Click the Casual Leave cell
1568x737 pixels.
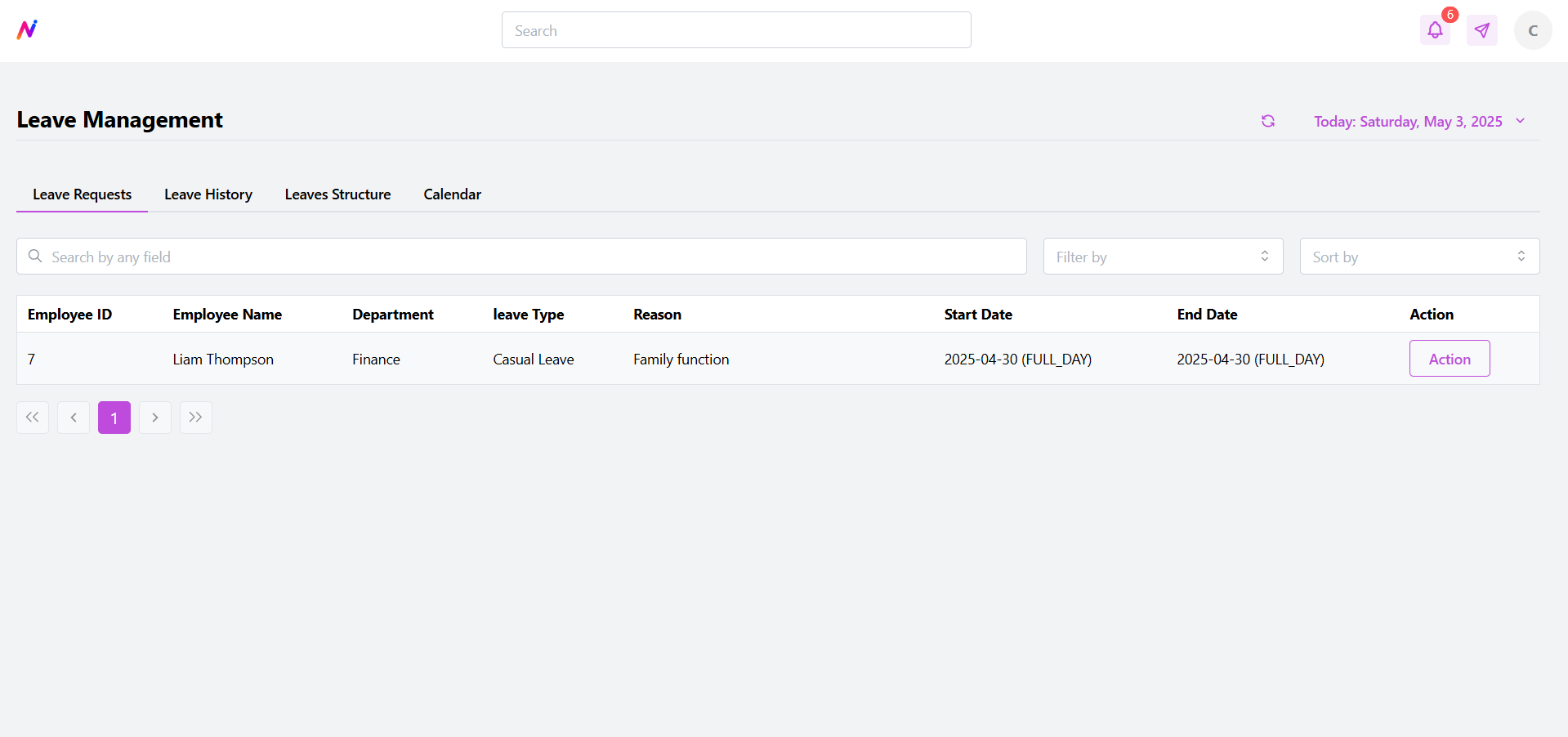pos(533,360)
